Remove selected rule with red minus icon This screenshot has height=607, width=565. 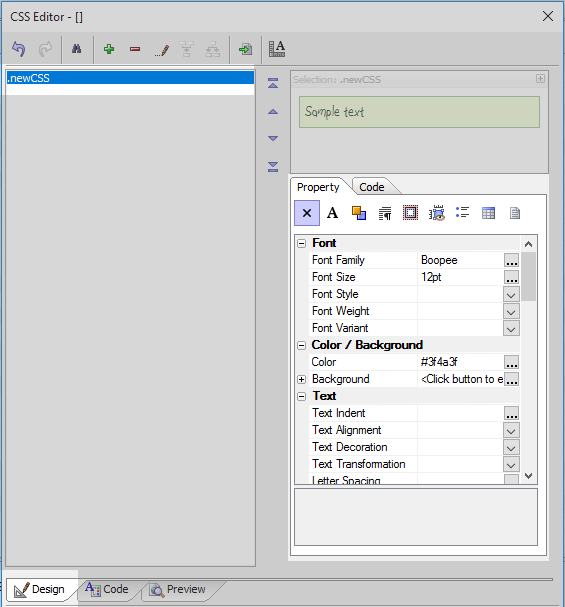pyautogui.click(x=135, y=49)
